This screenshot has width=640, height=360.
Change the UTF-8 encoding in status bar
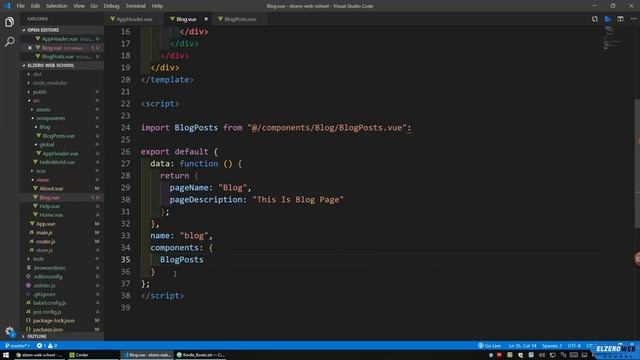point(574,346)
